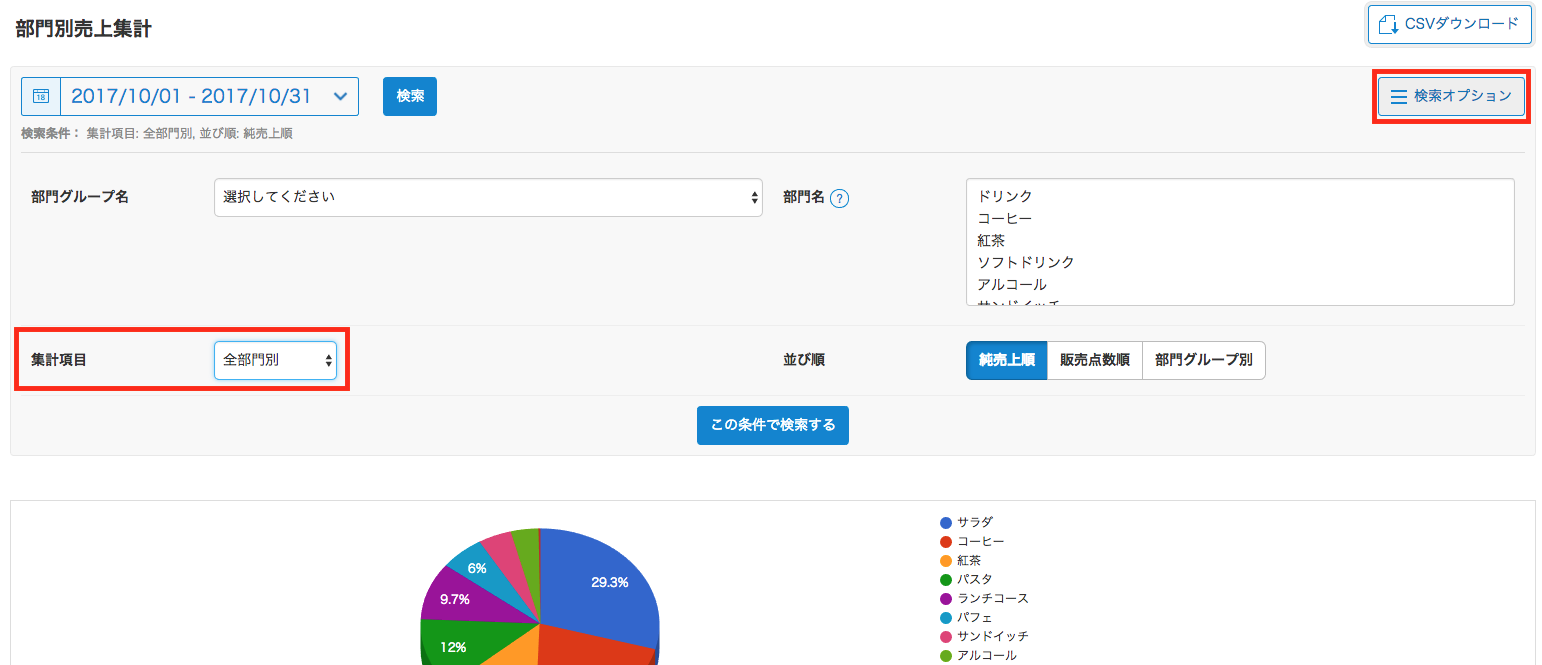
Task: Select コーヒー in 部門名 list
Action: point(1005,218)
